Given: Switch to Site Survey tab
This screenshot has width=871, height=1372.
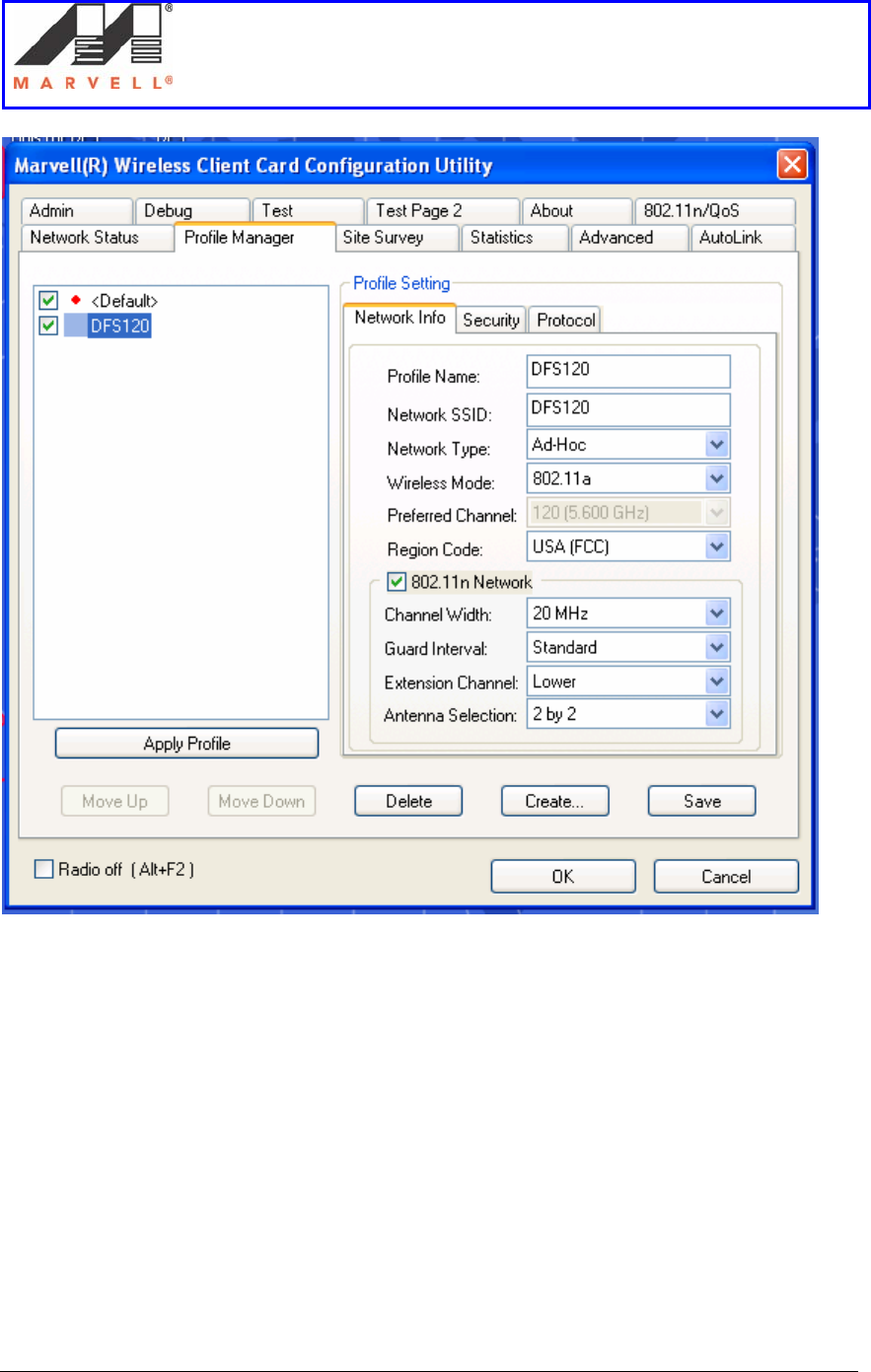Looking at the screenshot, I should click(x=399, y=238).
